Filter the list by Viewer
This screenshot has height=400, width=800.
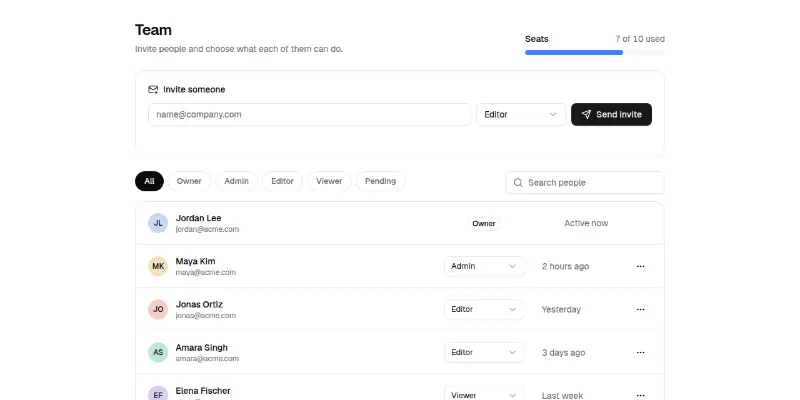click(329, 181)
